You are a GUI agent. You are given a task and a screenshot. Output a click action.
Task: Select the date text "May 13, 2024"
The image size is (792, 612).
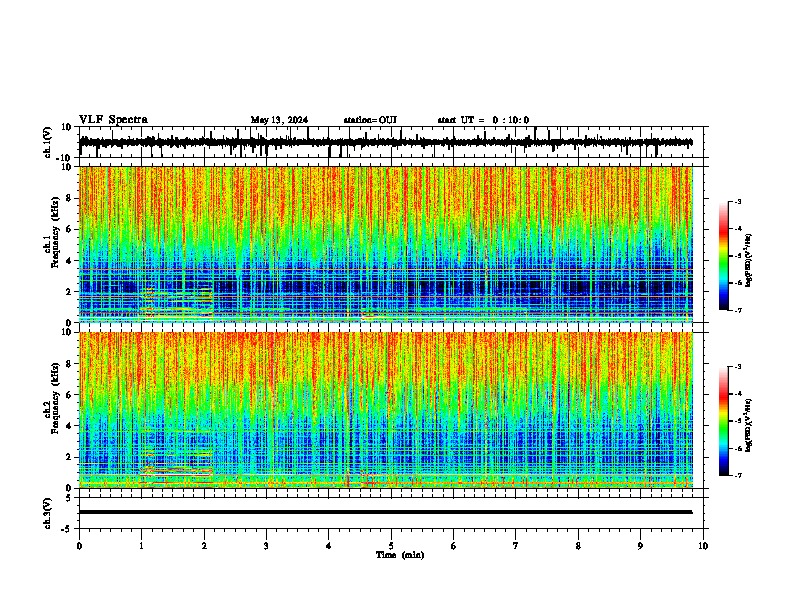[279, 120]
